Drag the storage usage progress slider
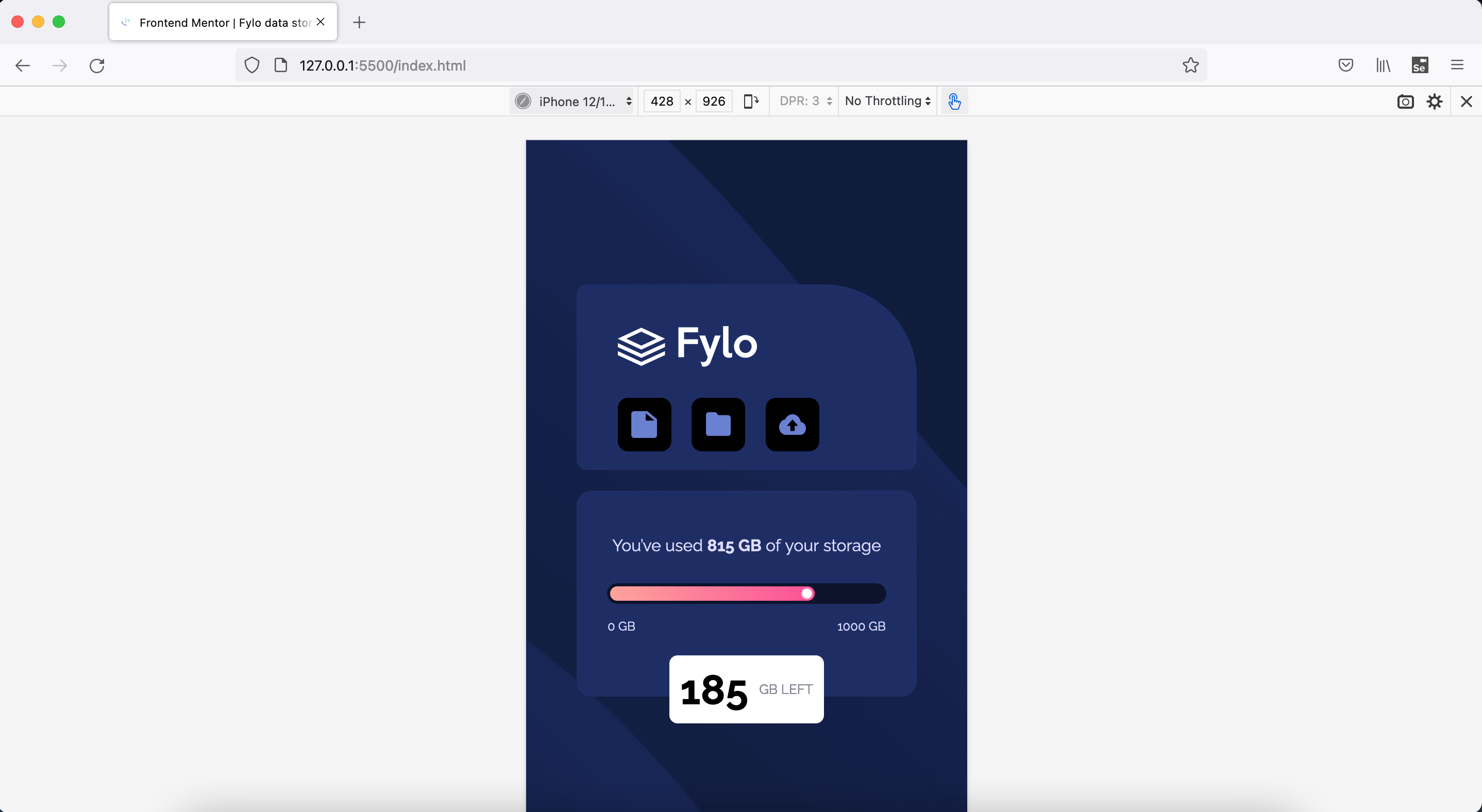Viewport: 1482px width, 812px height. [807, 593]
